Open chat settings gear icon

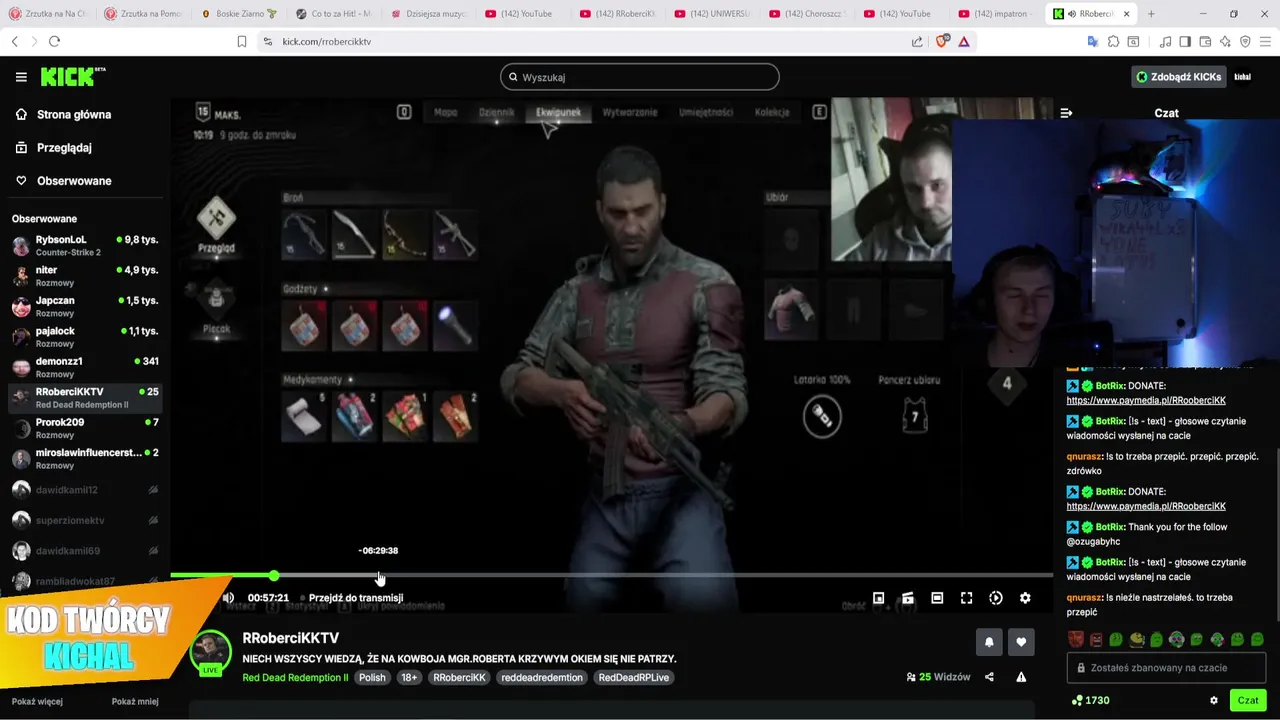click(x=1214, y=701)
